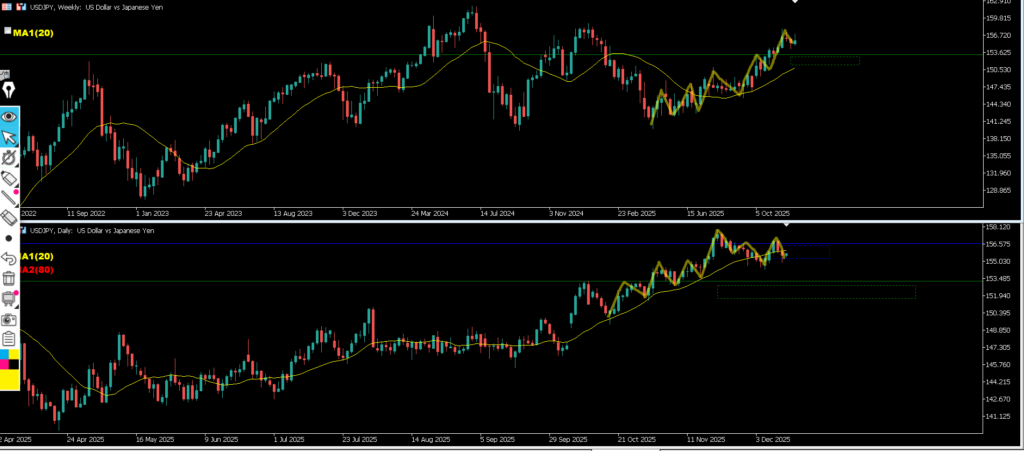The height and width of the screenshot is (451, 1024).
Task: Click the chart icon beside USDJPY Daily title
Action: tap(24, 231)
